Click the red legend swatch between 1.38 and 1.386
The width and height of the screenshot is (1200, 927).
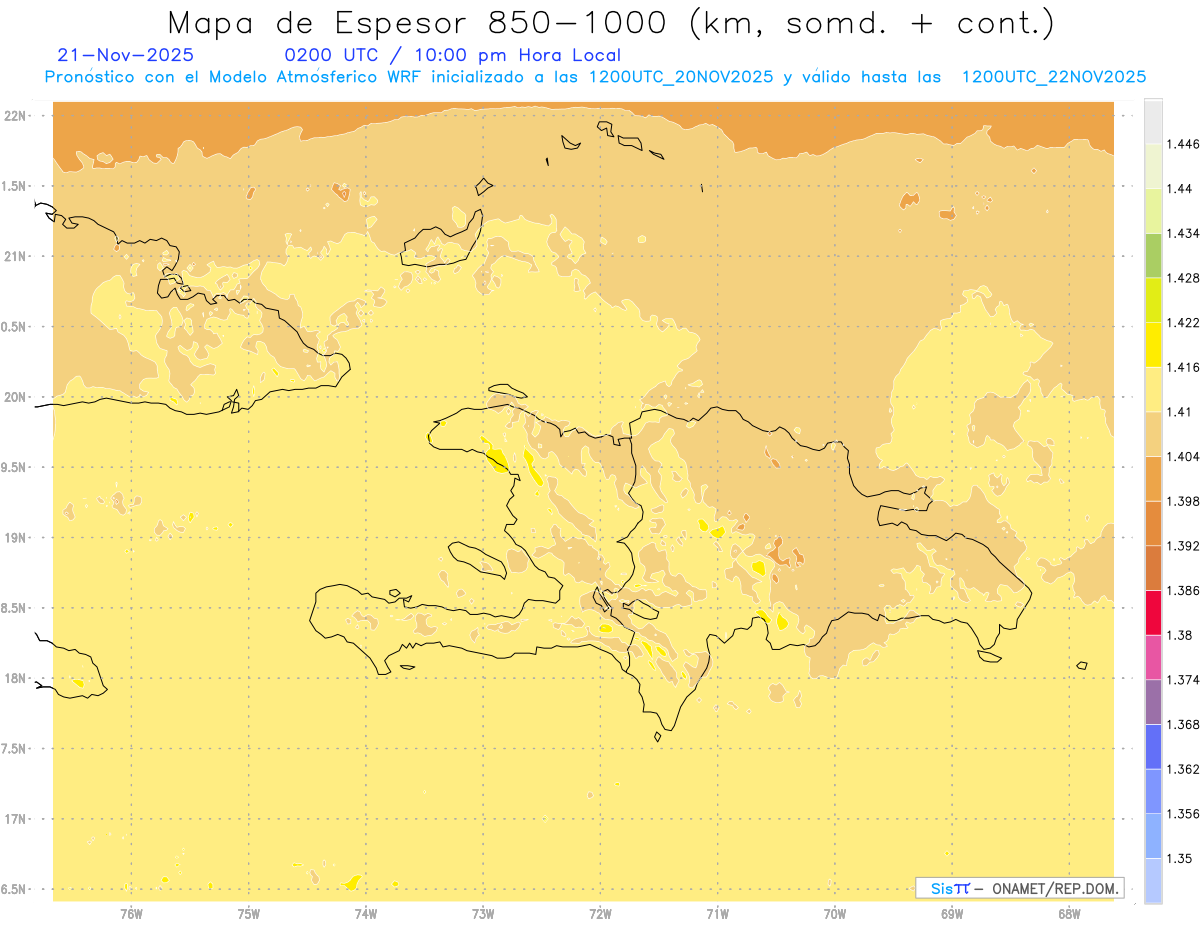[1153, 612]
